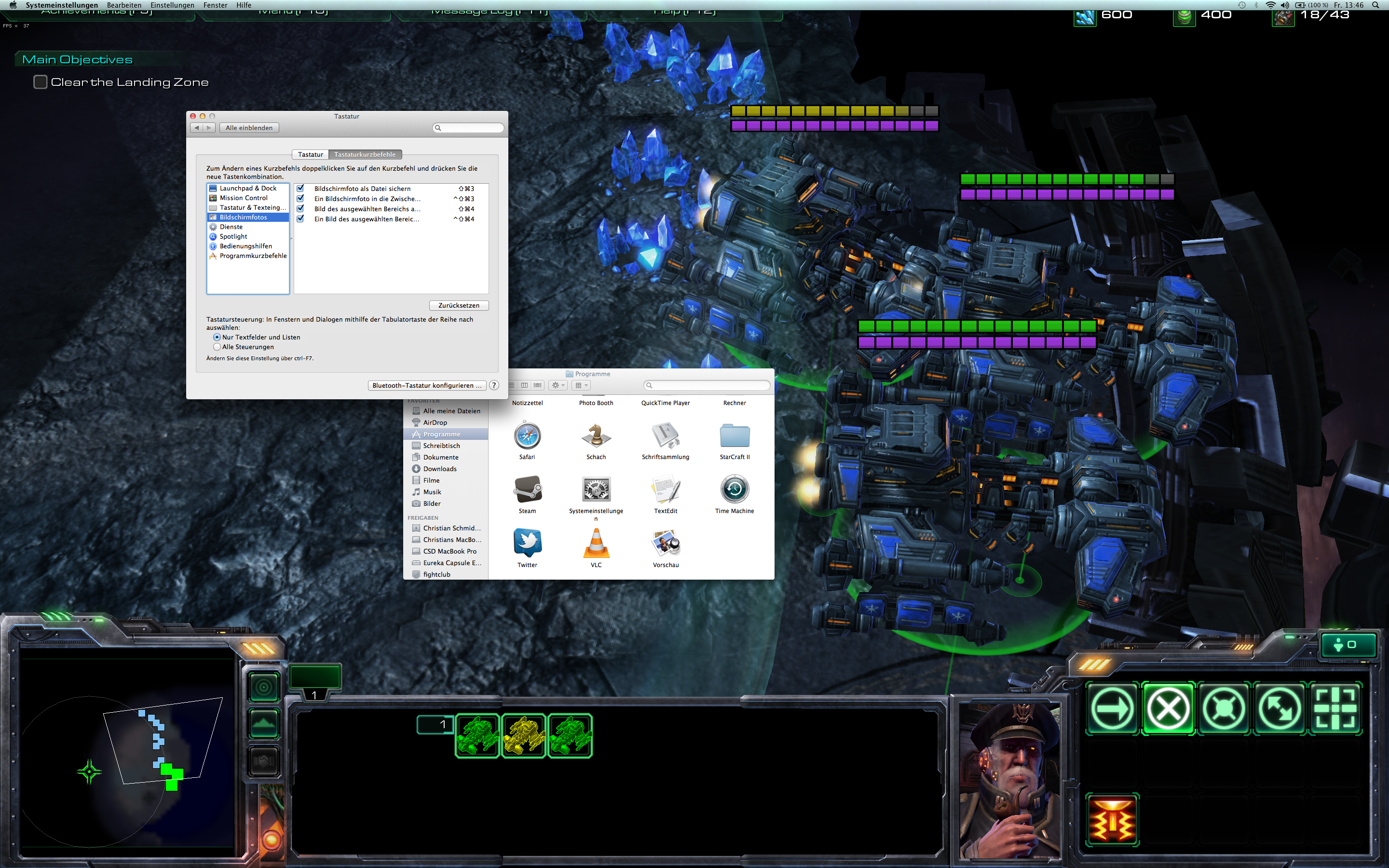Image resolution: width=1389 pixels, height=868 pixels.
Task: Click the Attack crosshair command button
Action: (1335, 708)
